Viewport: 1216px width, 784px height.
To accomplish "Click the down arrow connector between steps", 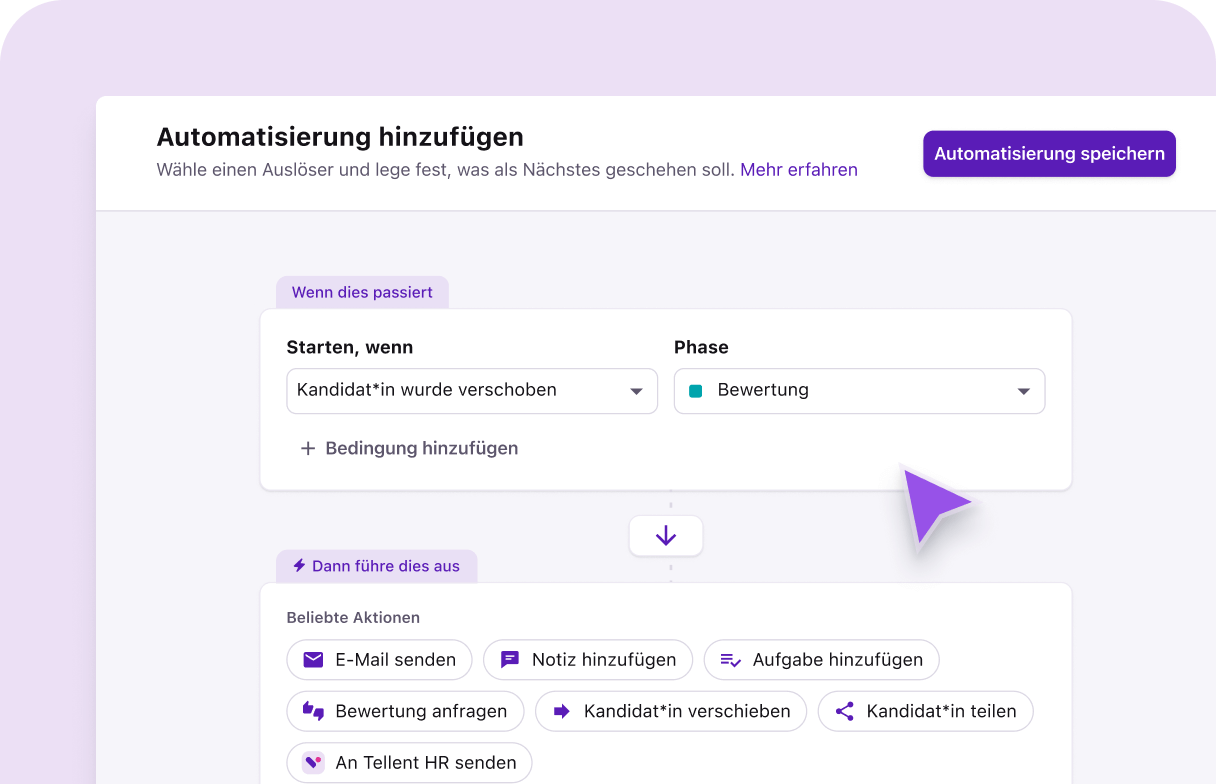I will coord(666,536).
